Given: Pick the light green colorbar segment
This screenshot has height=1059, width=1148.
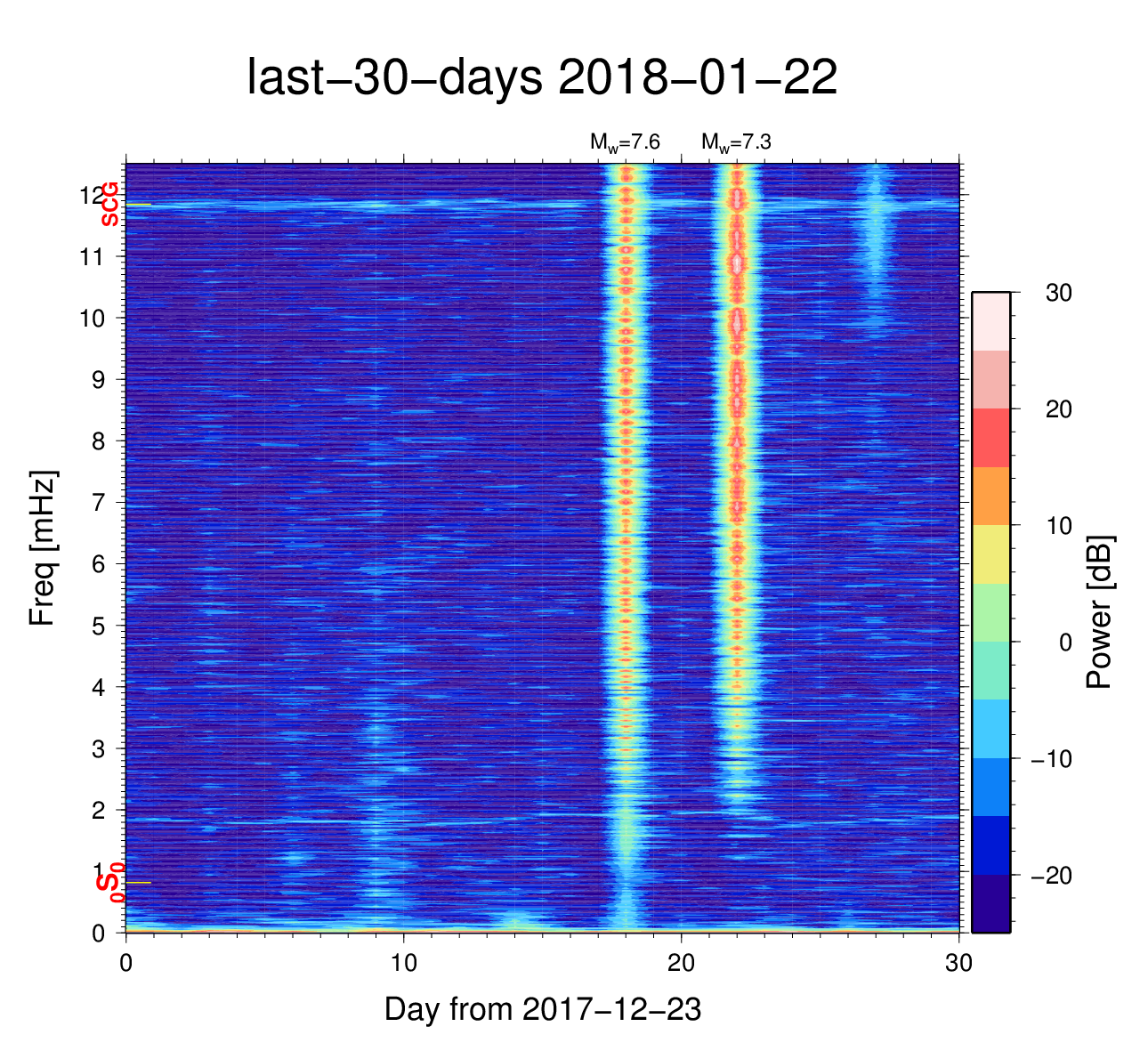Looking at the screenshot, I should [990, 612].
